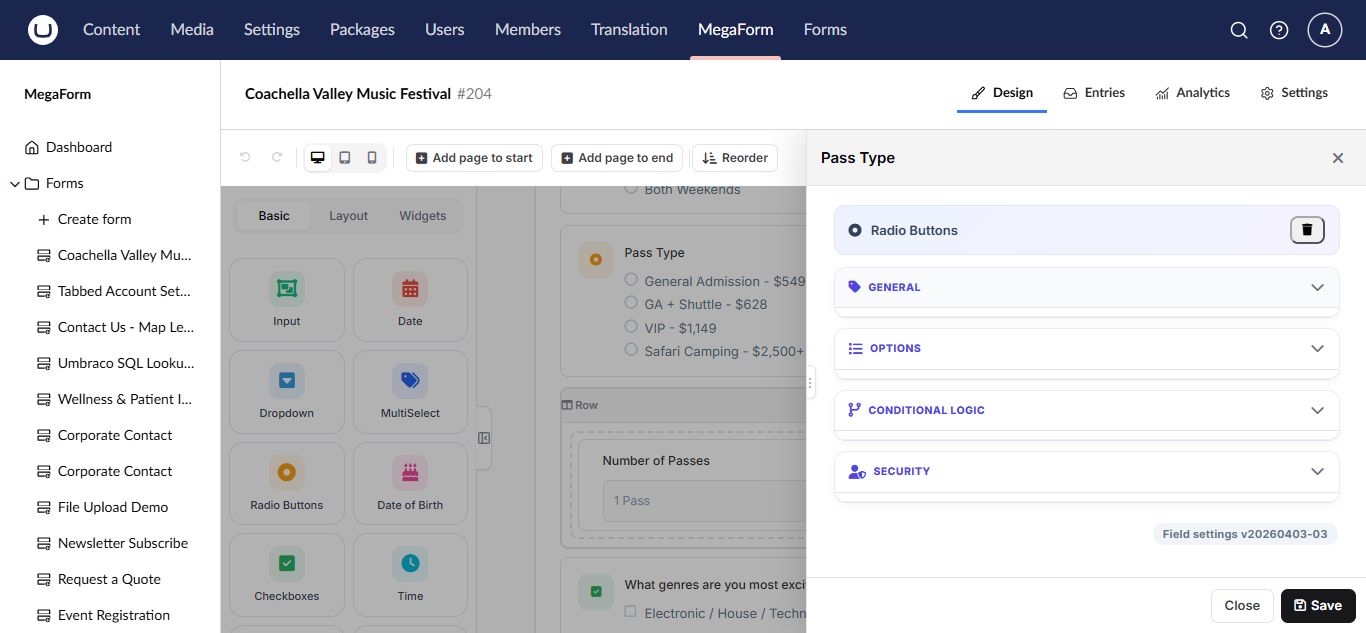
Task: Click Add page to end button
Action: [617, 158]
